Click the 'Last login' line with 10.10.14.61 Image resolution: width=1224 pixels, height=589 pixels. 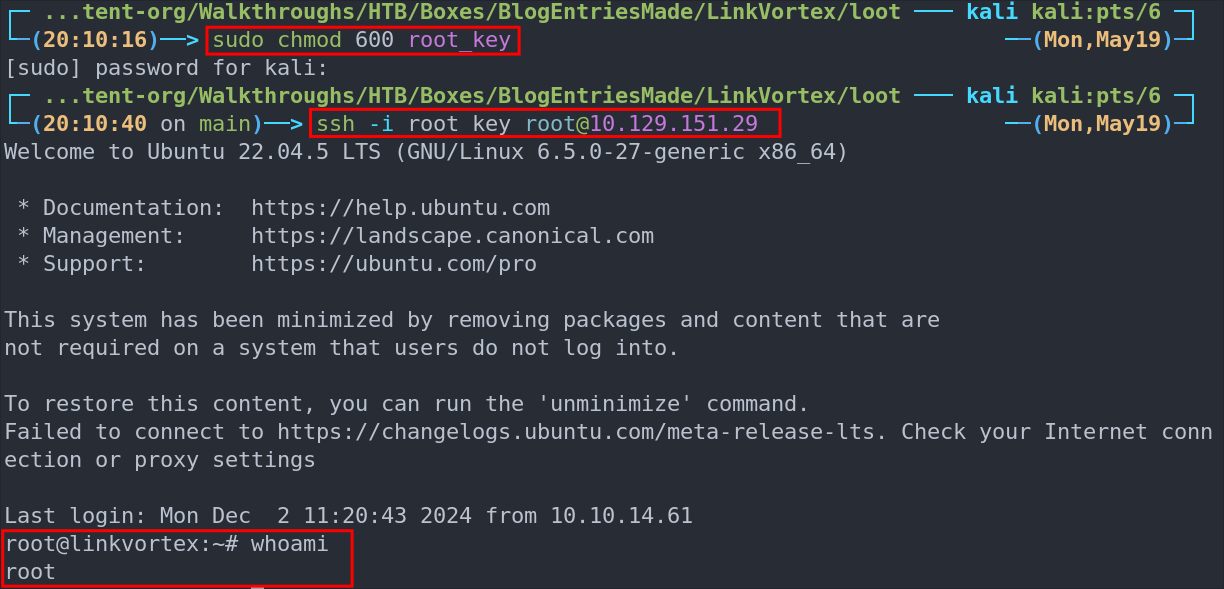pos(348,516)
